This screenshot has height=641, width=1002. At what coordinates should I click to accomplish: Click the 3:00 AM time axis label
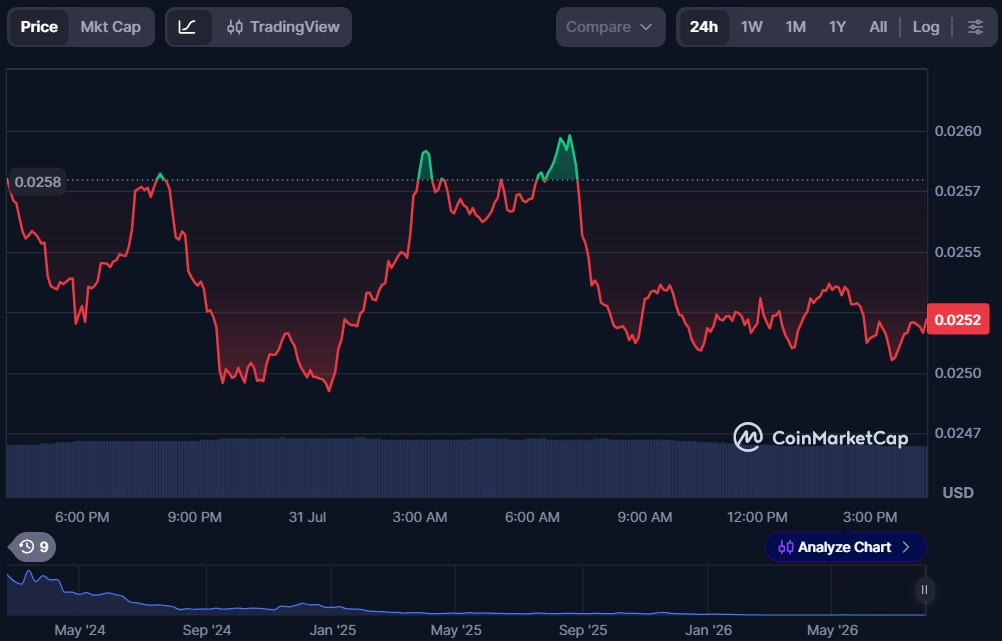420,517
